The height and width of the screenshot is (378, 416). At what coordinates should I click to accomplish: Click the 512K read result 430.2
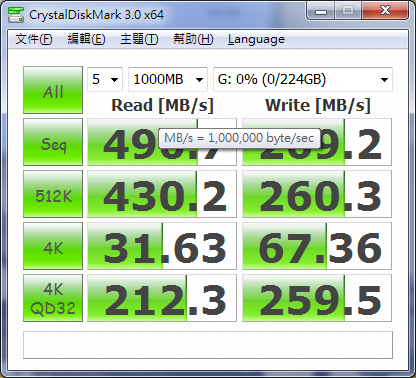coord(162,194)
